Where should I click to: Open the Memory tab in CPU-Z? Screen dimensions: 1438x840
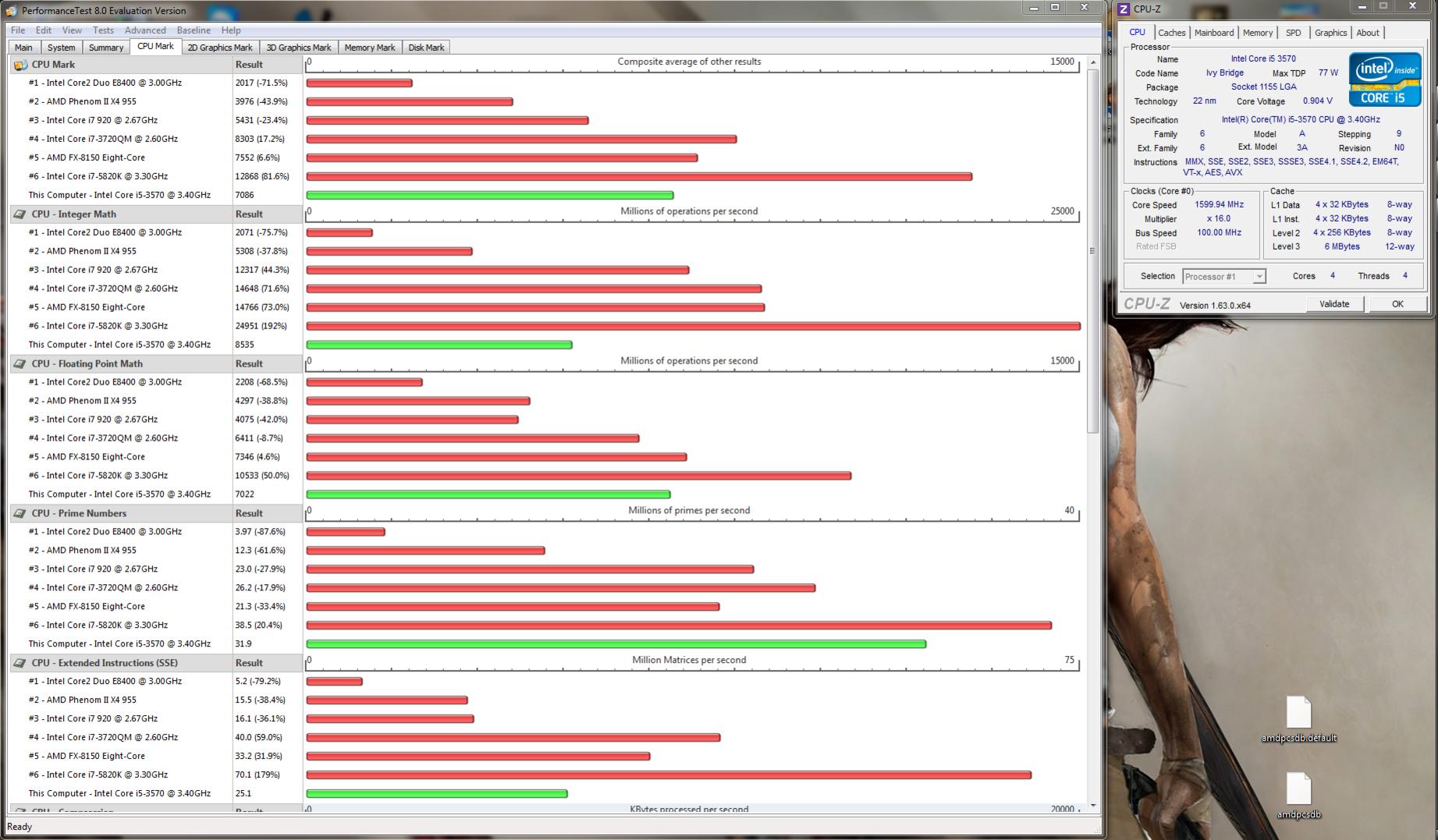click(x=1258, y=33)
